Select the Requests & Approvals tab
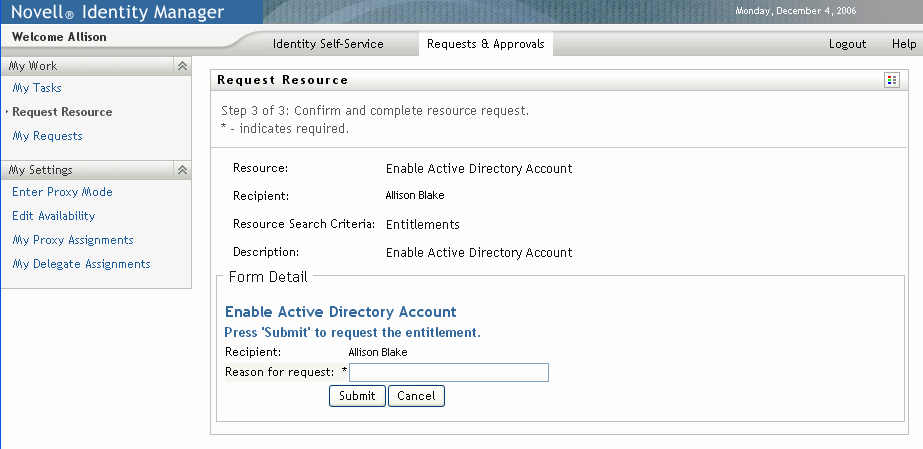This screenshot has height=449, width=923. pos(486,44)
